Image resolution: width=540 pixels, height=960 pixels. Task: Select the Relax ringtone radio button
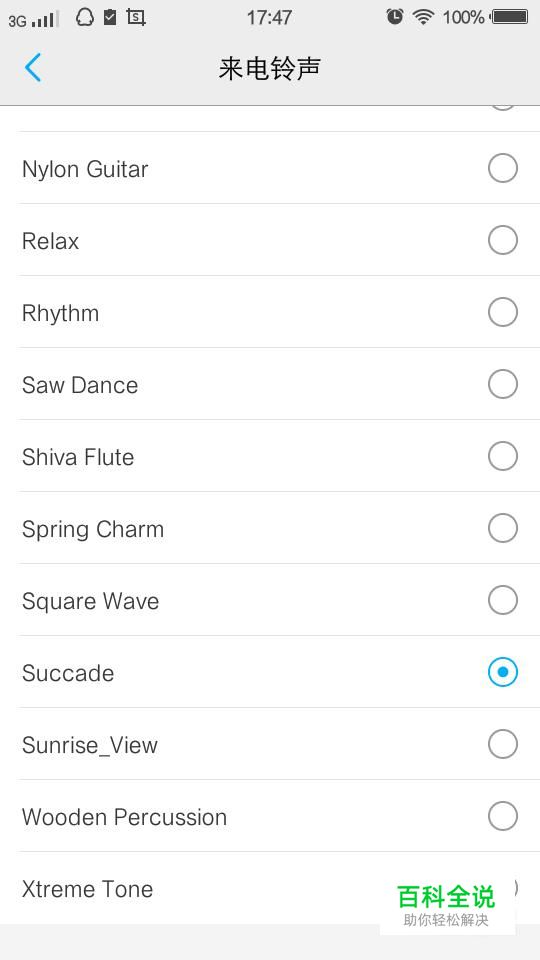tap(503, 240)
